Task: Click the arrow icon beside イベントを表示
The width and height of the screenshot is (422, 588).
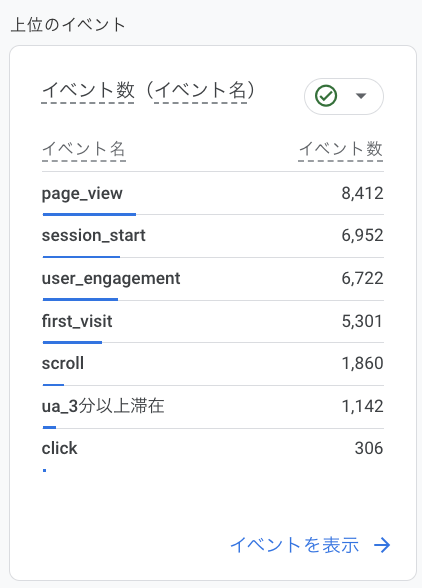Action: 382,545
